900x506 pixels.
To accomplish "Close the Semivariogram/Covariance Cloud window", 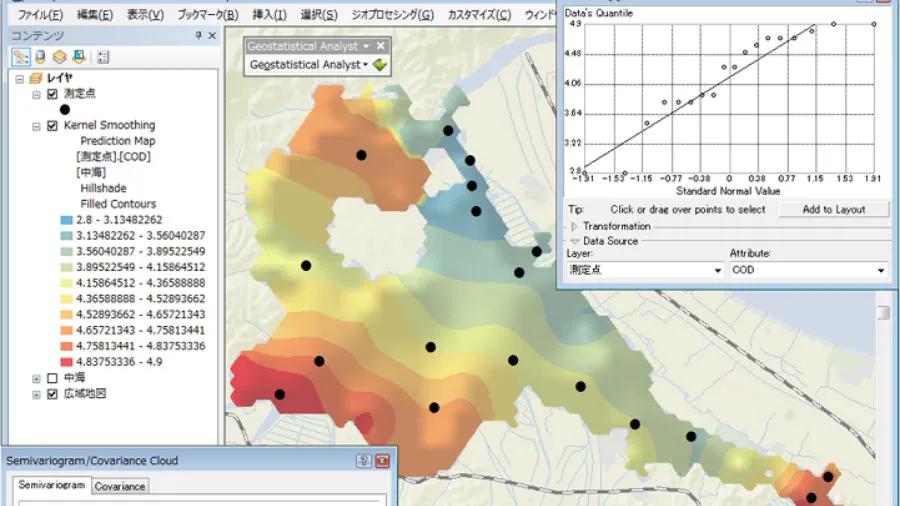I will 382,461.
